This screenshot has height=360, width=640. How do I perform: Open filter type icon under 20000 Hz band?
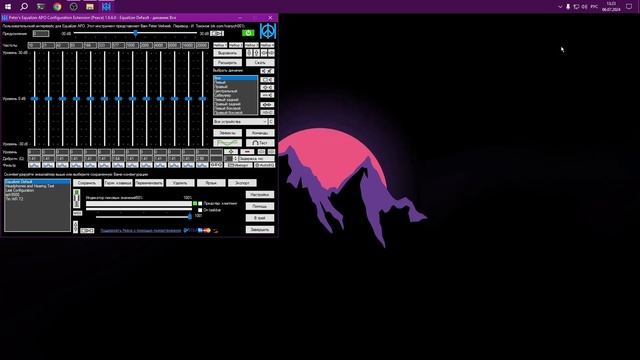pyautogui.click(x=202, y=165)
